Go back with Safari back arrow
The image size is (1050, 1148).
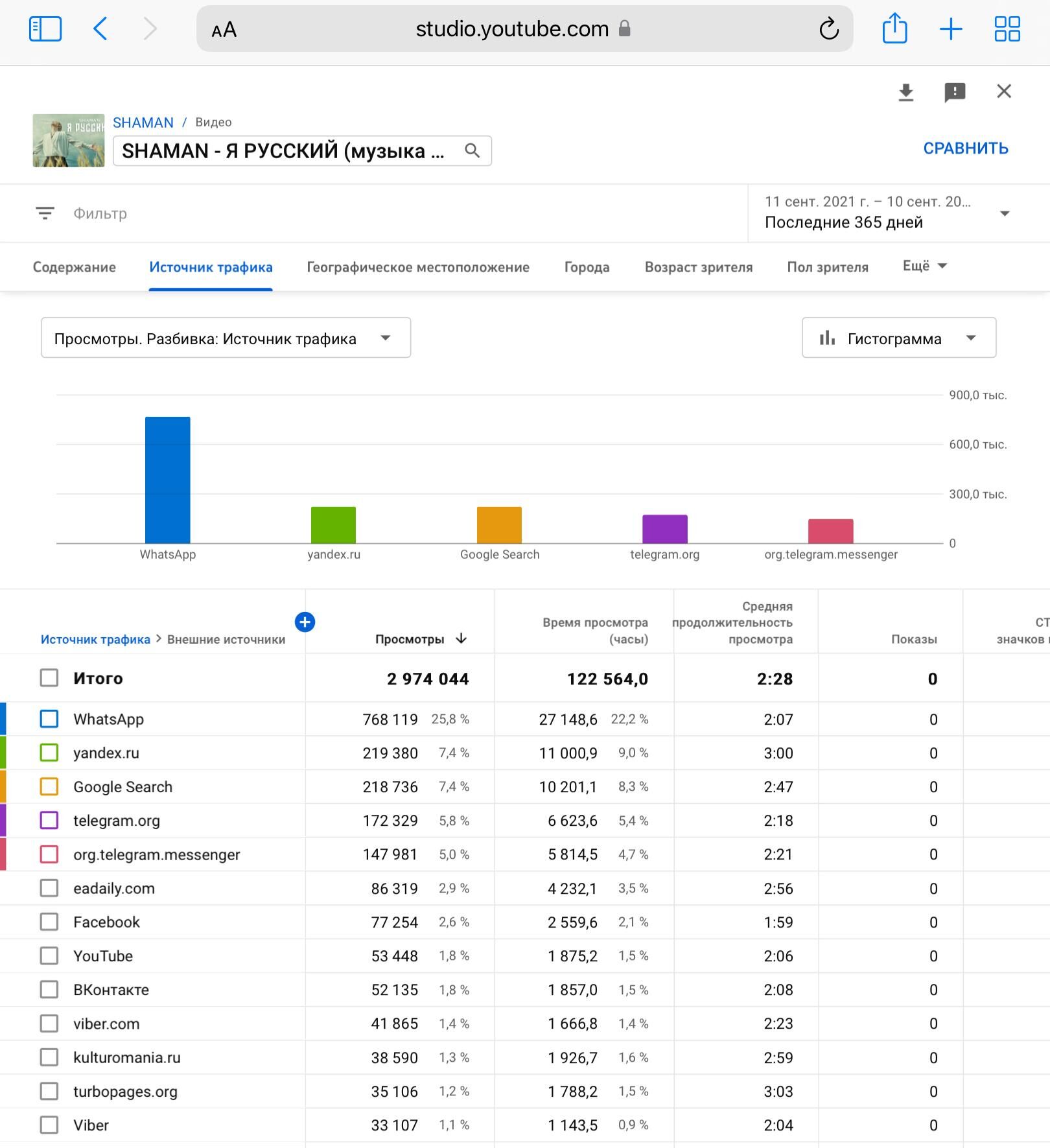tap(100, 29)
